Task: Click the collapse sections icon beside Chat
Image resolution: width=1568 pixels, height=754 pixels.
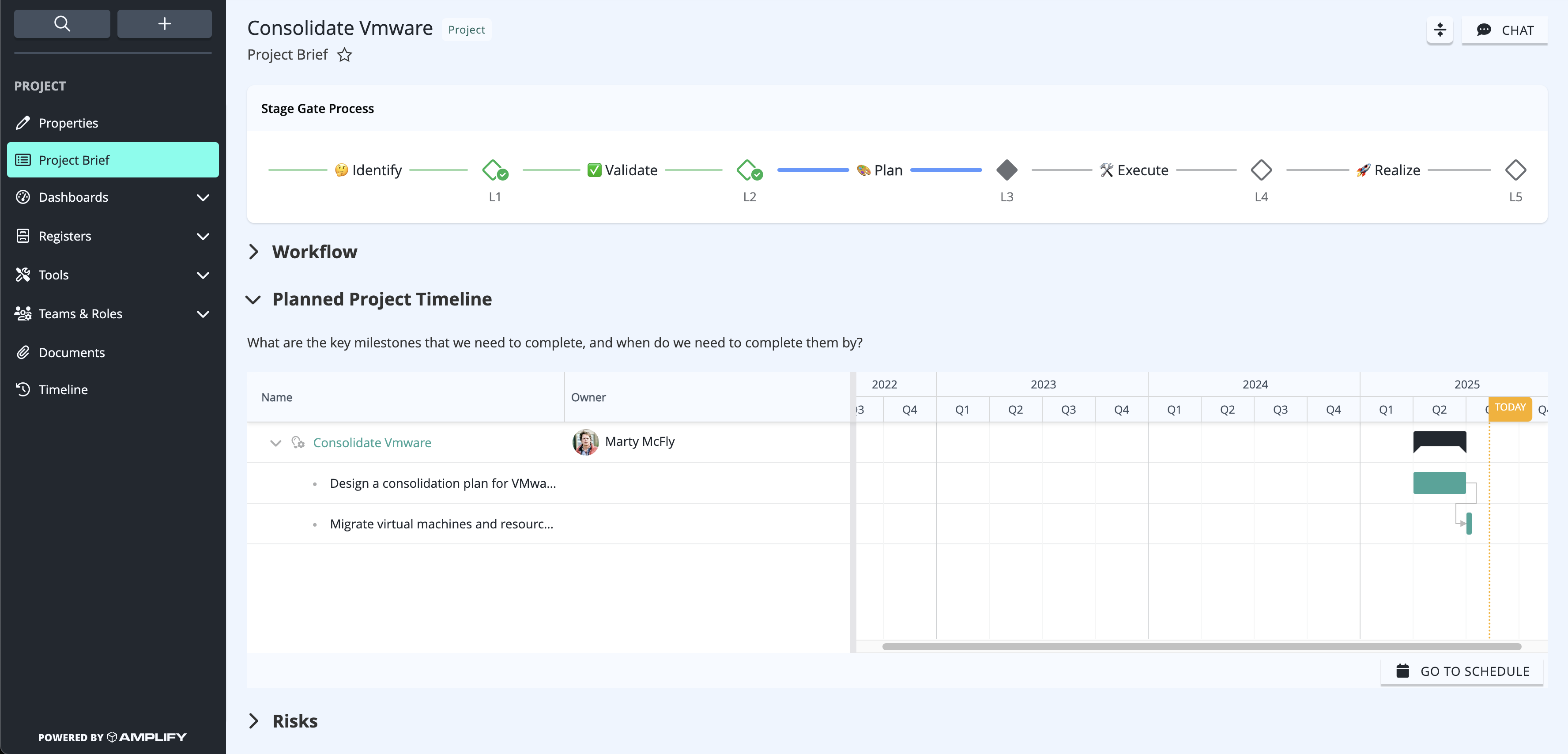Action: tap(1440, 30)
